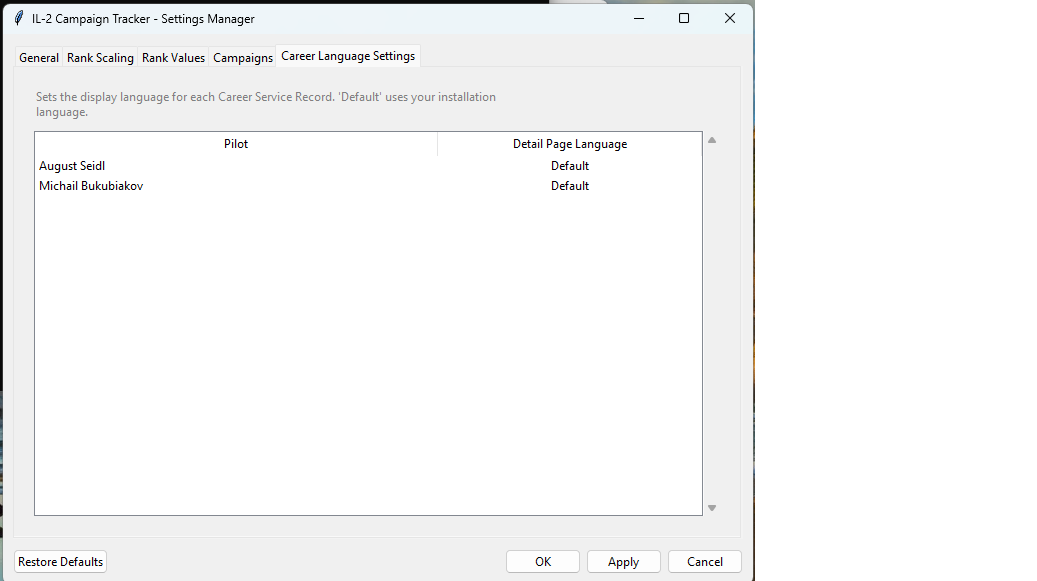Cancel the settings dialog
This screenshot has height=581, width=1037.
click(705, 562)
